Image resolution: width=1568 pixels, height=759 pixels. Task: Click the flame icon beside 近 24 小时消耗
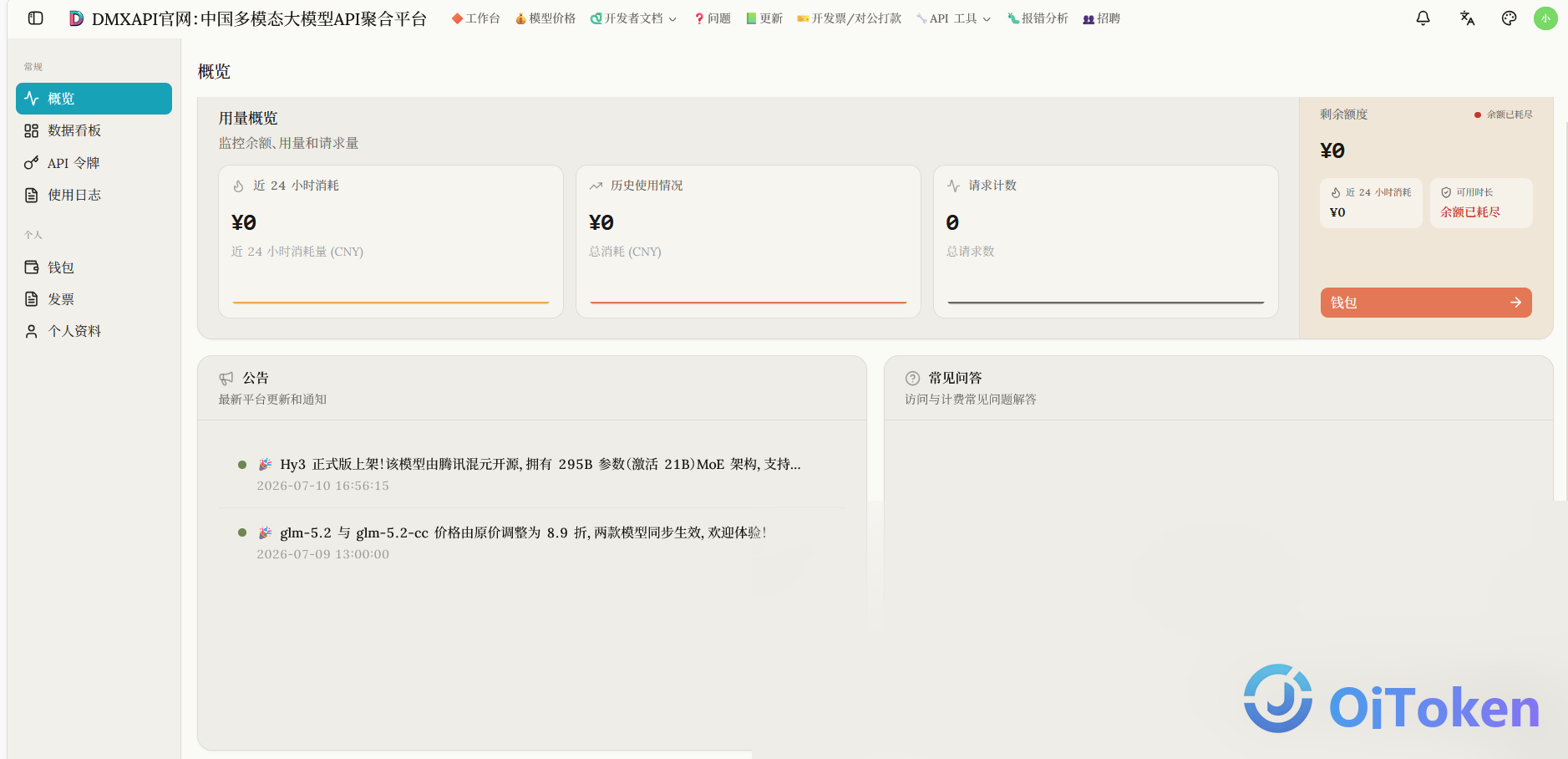click(238, 186)
